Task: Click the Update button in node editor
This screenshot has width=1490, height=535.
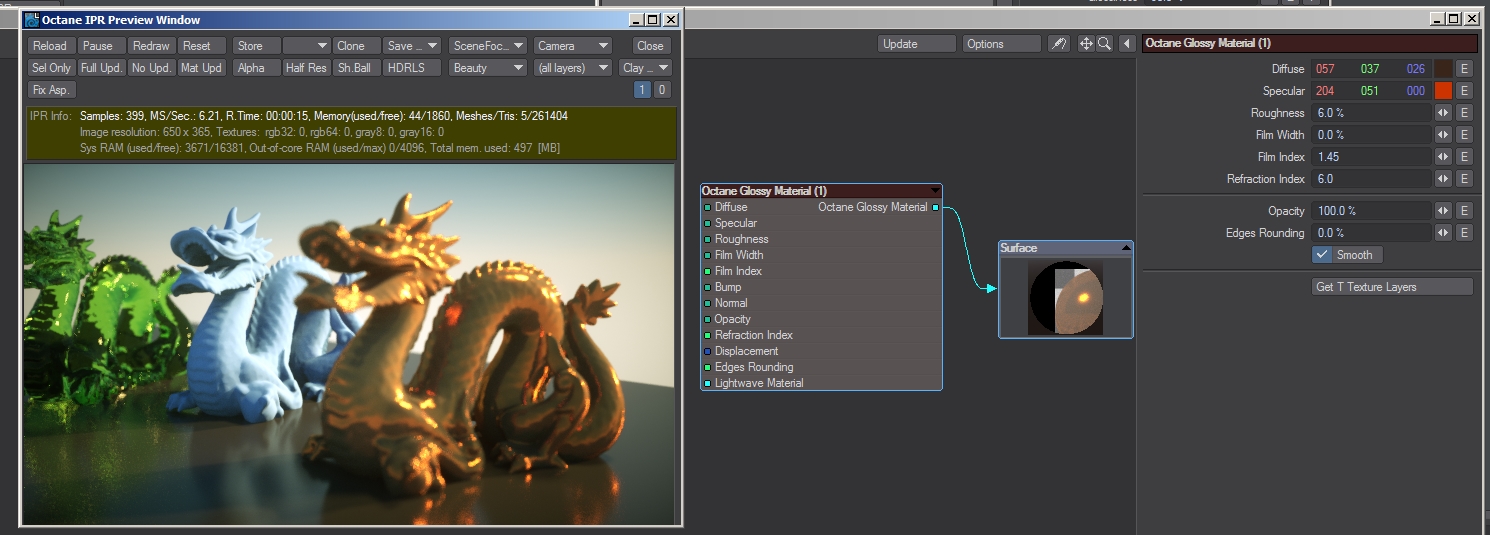Action: pyautogui.click(x=917, y=44)
